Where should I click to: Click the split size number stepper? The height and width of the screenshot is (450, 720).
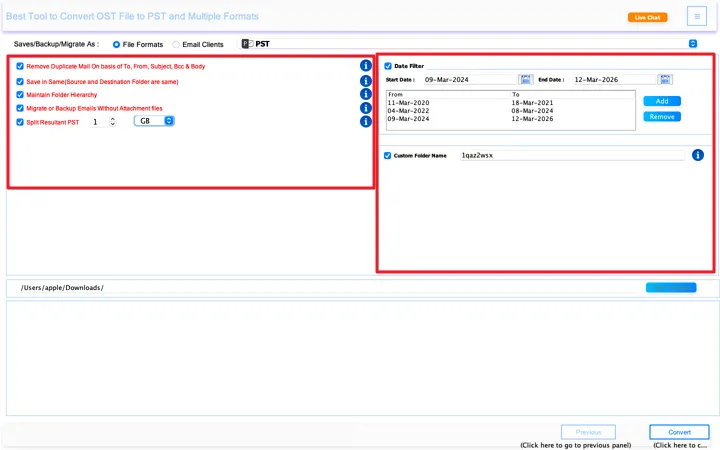(x=113, y=121)
